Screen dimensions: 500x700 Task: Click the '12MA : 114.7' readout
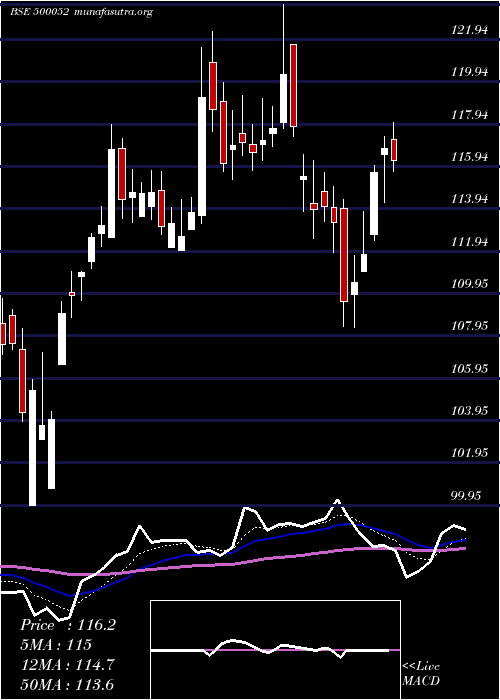[67, 664]
